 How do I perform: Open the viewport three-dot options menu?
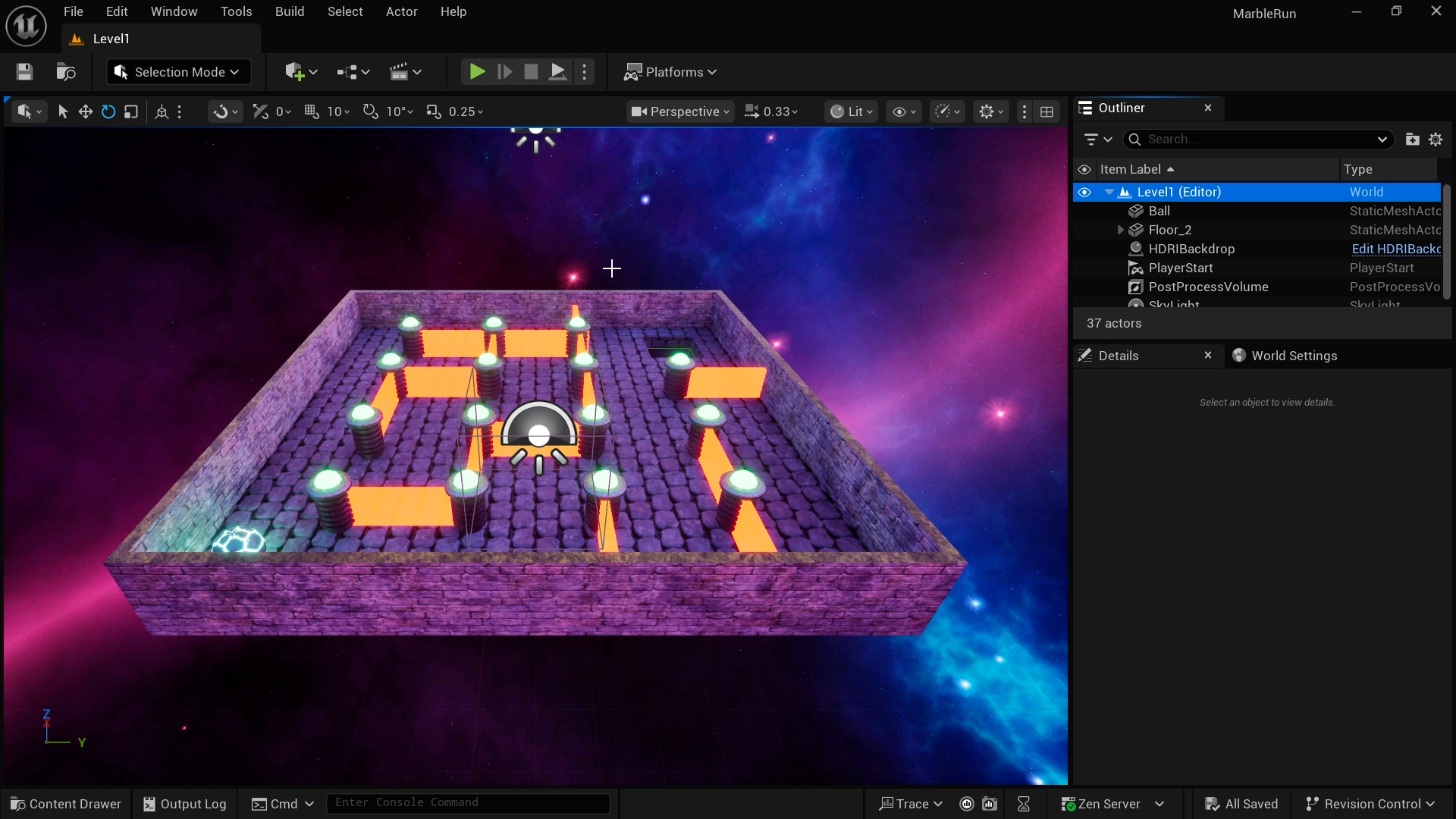coord(1025,111)
